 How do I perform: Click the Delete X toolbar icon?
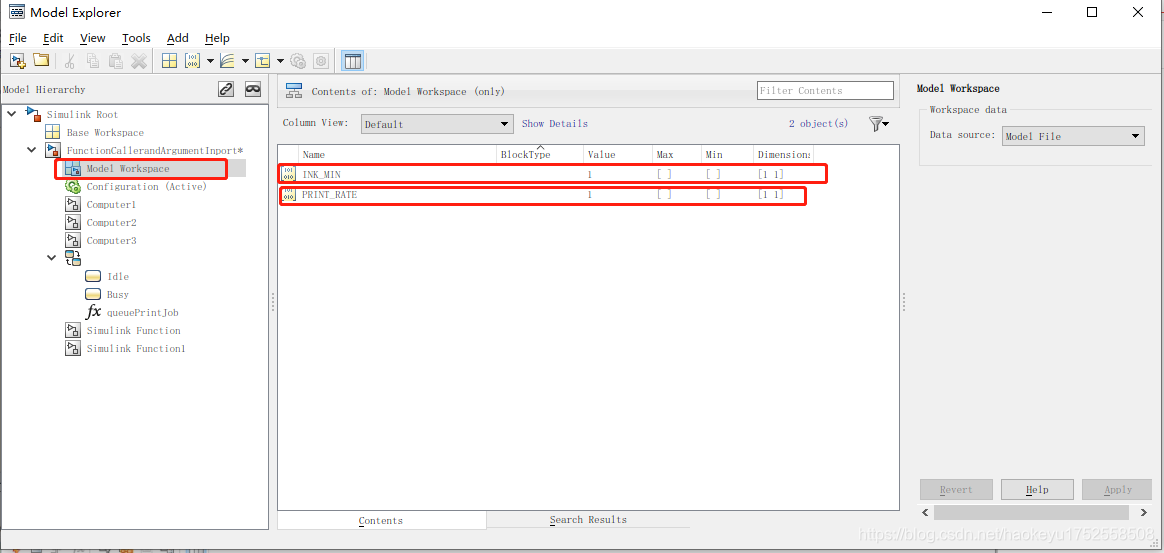139,61
